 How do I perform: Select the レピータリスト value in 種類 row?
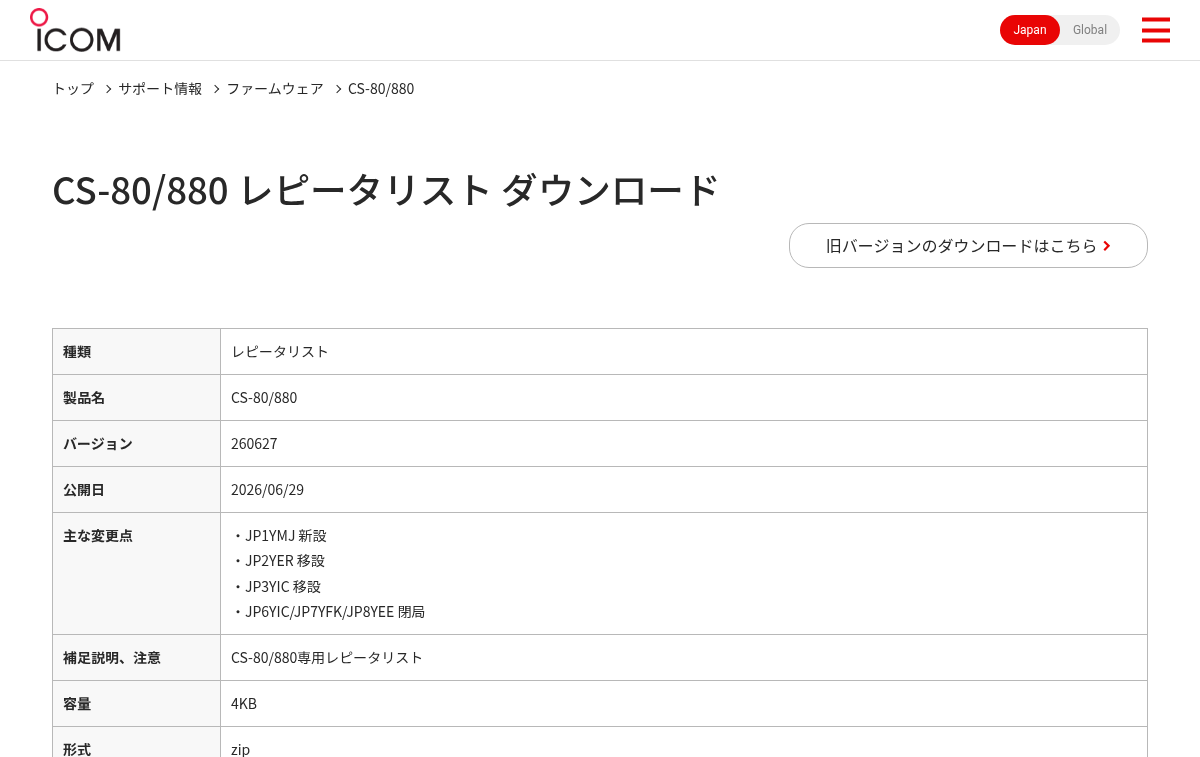[280, 352]
